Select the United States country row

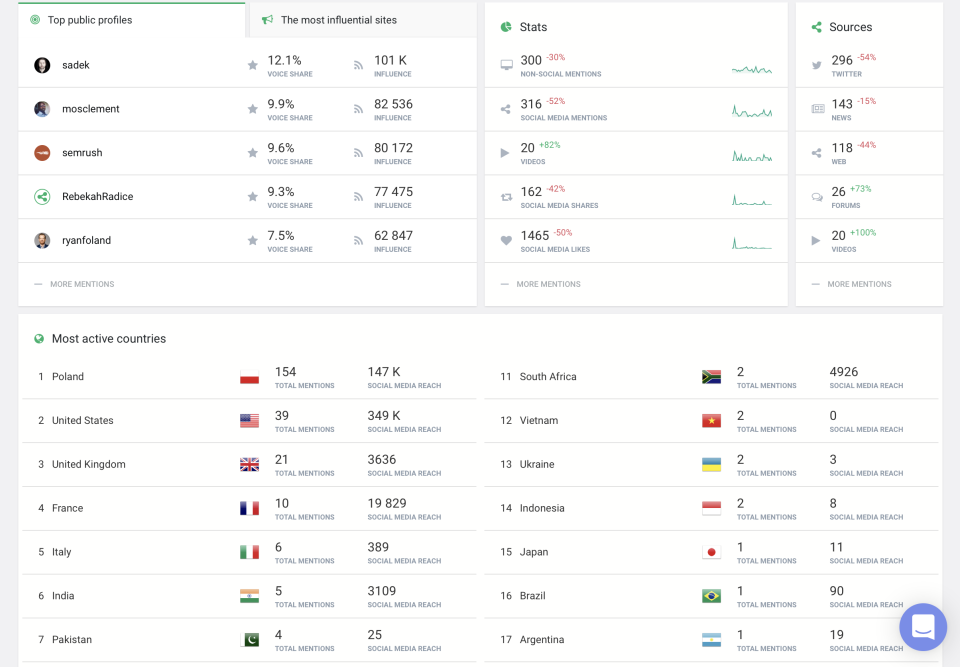pos(83,421)
